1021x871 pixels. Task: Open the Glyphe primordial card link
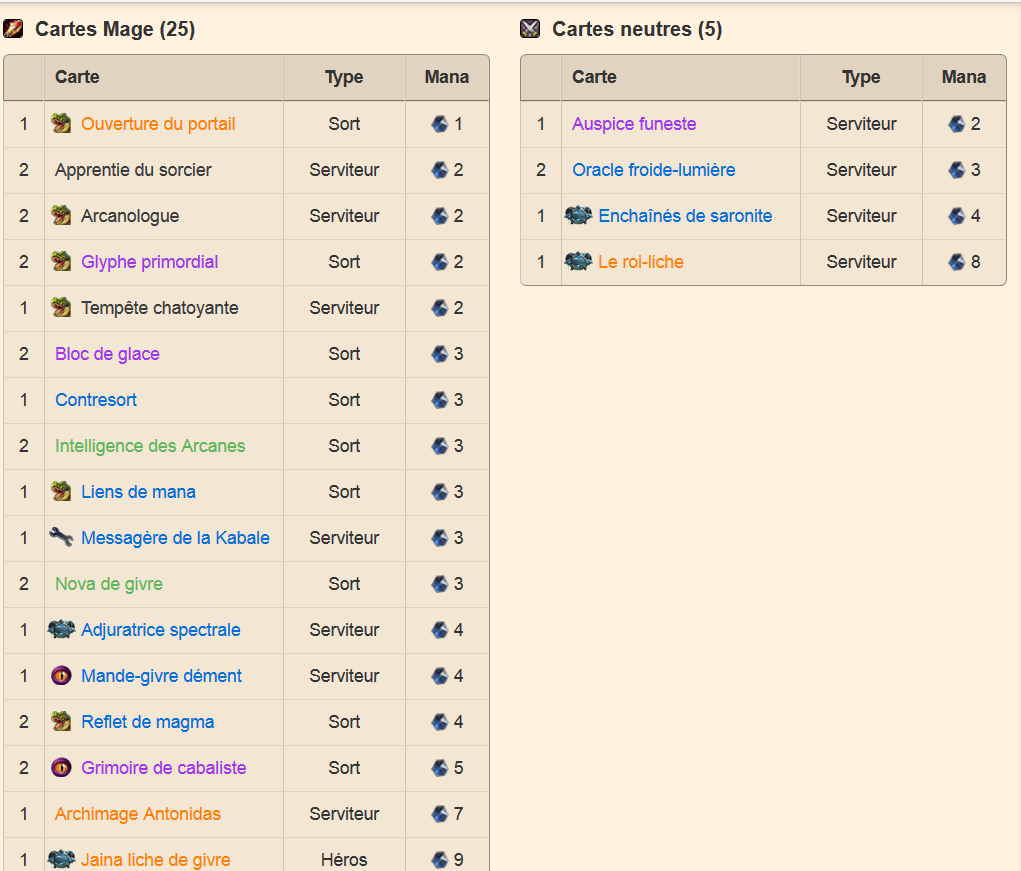pyautogui.click(x=150, y=262)
